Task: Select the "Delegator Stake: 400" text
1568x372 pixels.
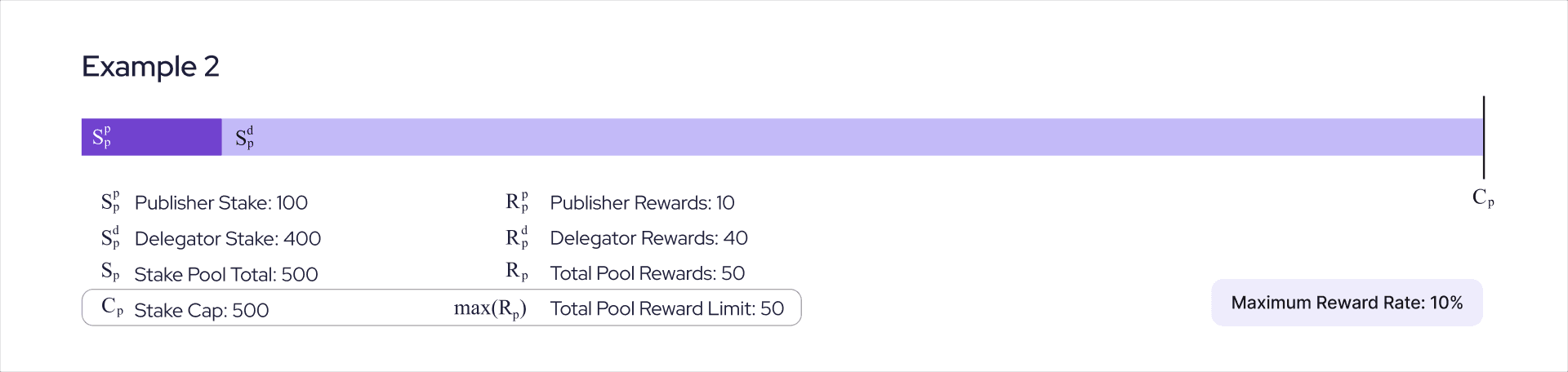Action: click(227, 238)
